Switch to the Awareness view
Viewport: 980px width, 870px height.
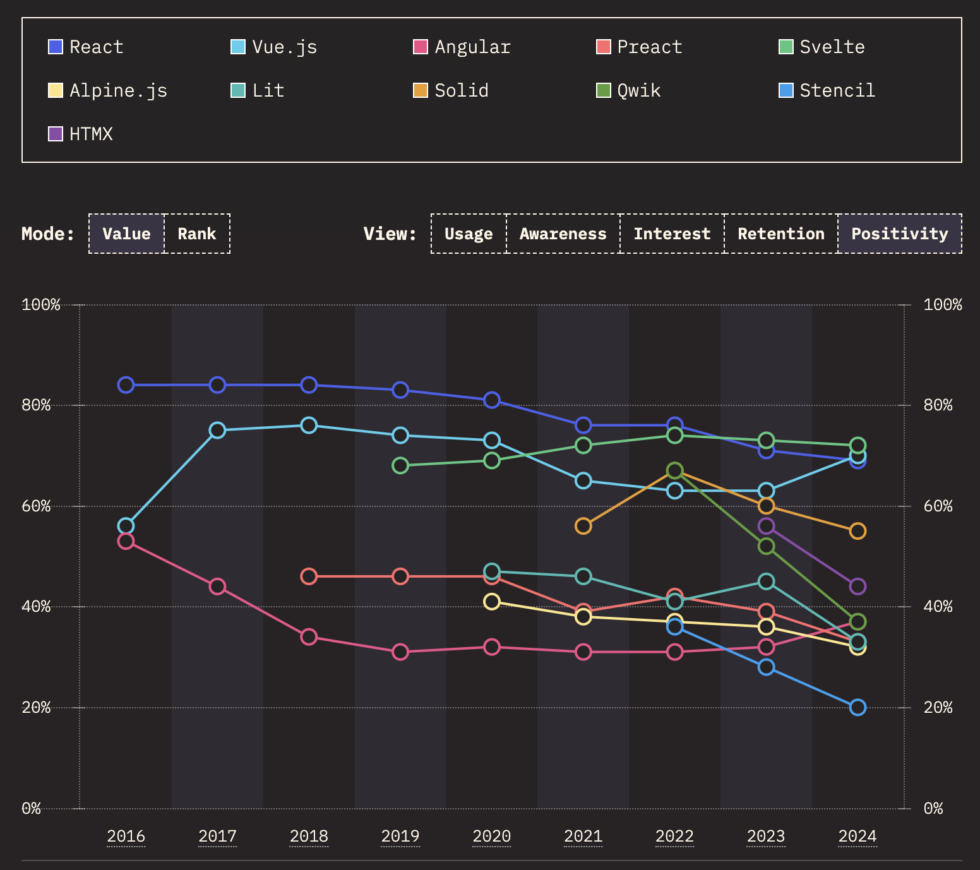pos(563,234)
